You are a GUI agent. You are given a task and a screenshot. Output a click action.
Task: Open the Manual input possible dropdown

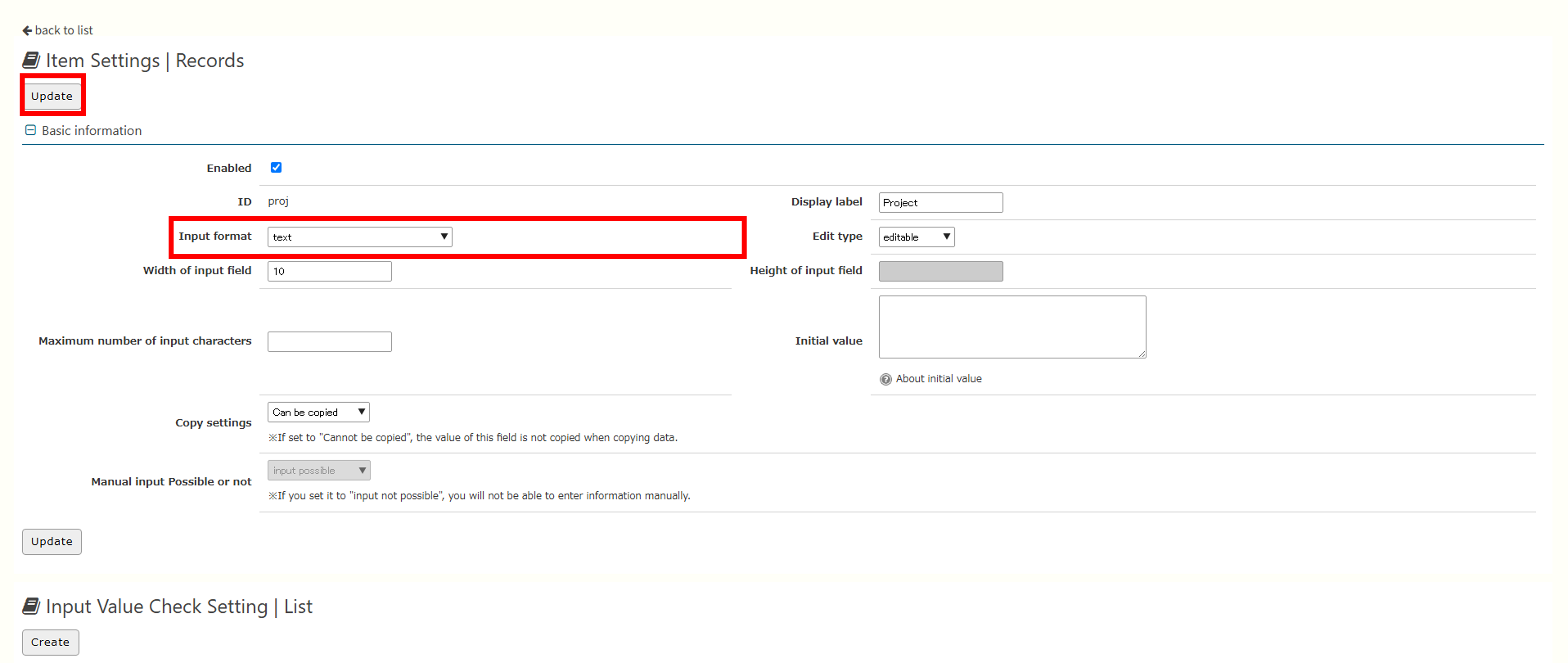click(x=319, y=470)
